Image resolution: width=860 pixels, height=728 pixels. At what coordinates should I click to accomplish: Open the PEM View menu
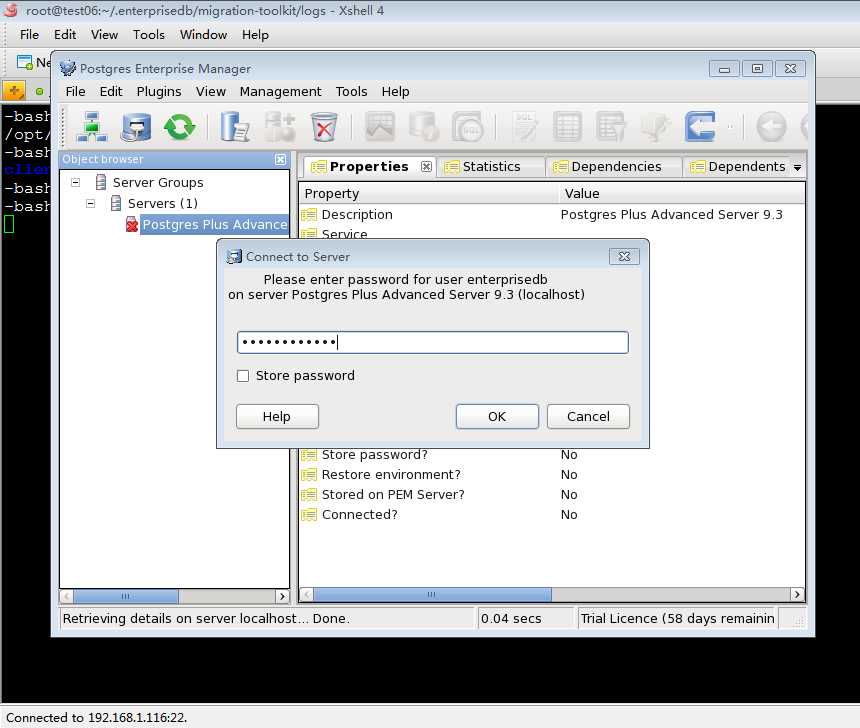coord(211,92)
